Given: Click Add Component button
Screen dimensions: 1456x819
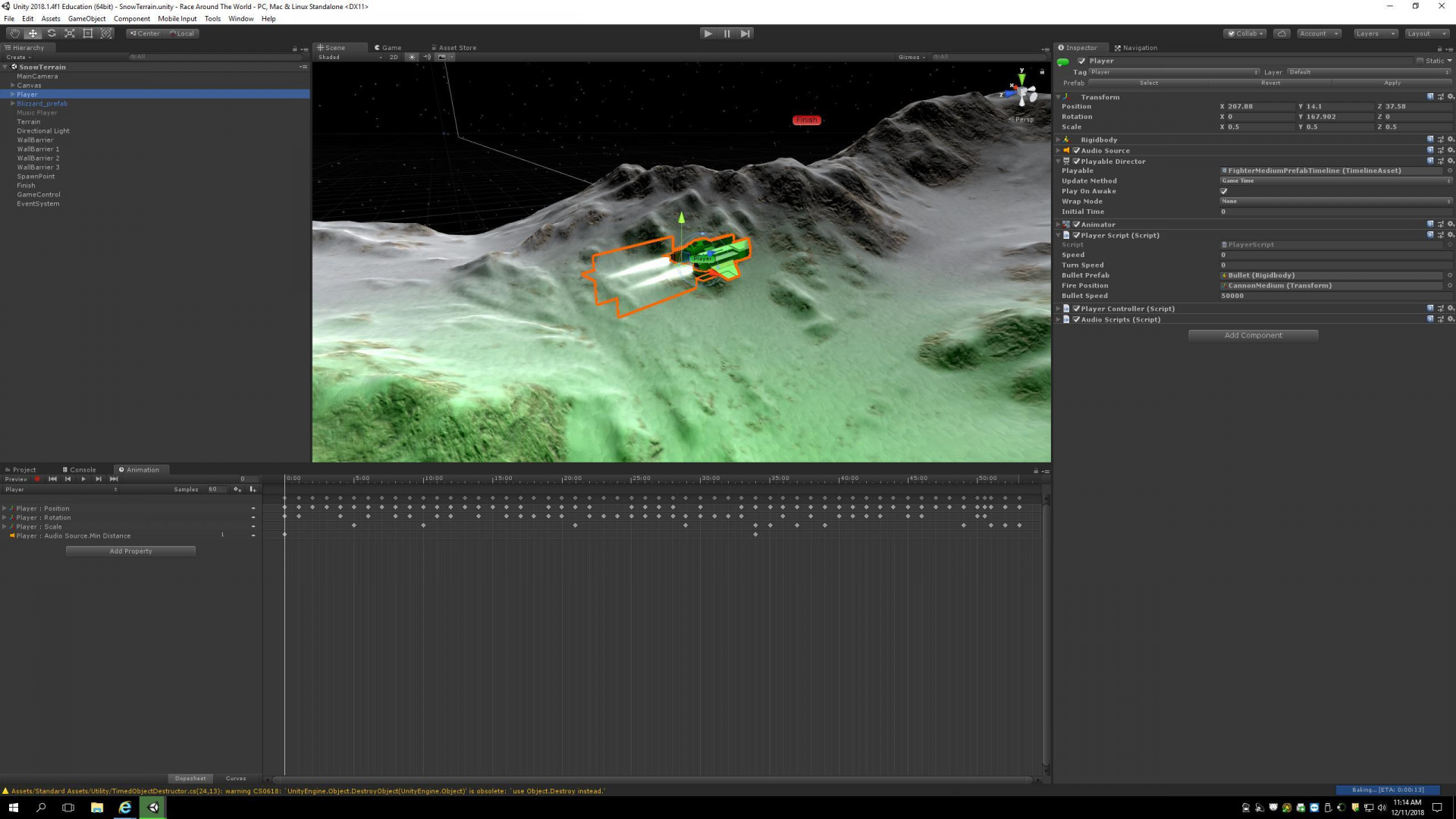Looking at the screenshot, I should (1253, 335).
